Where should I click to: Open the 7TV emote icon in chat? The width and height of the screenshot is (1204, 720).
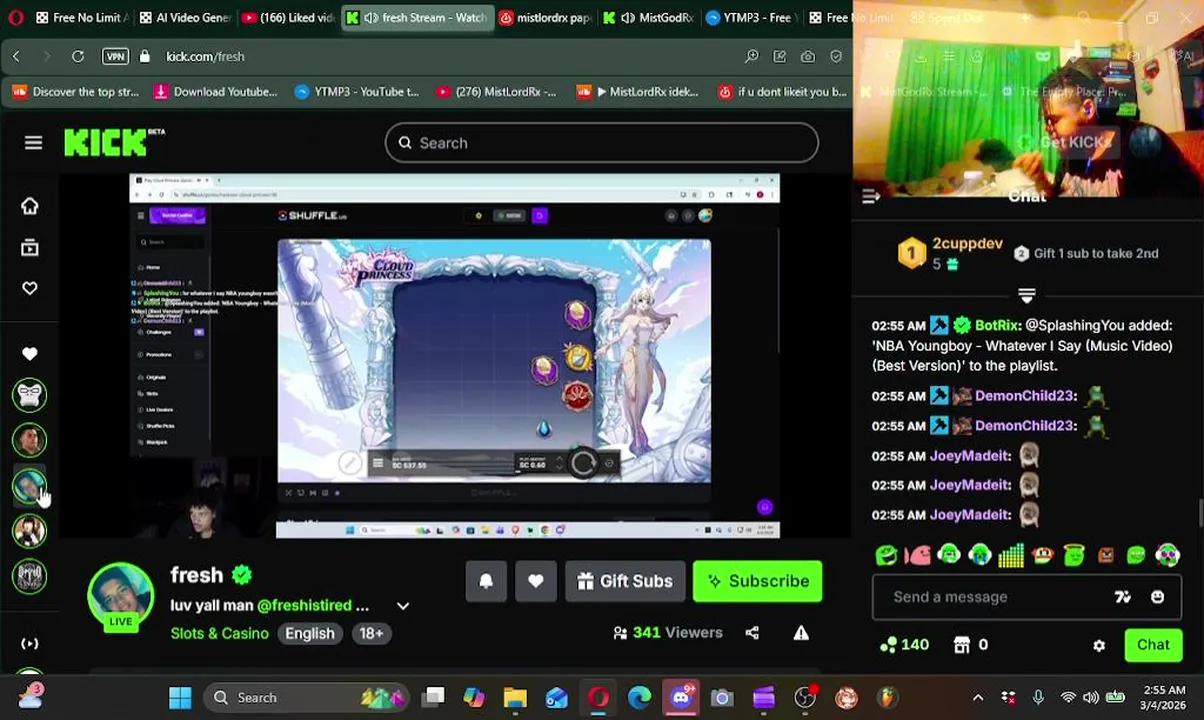(x=1123, y=597)
